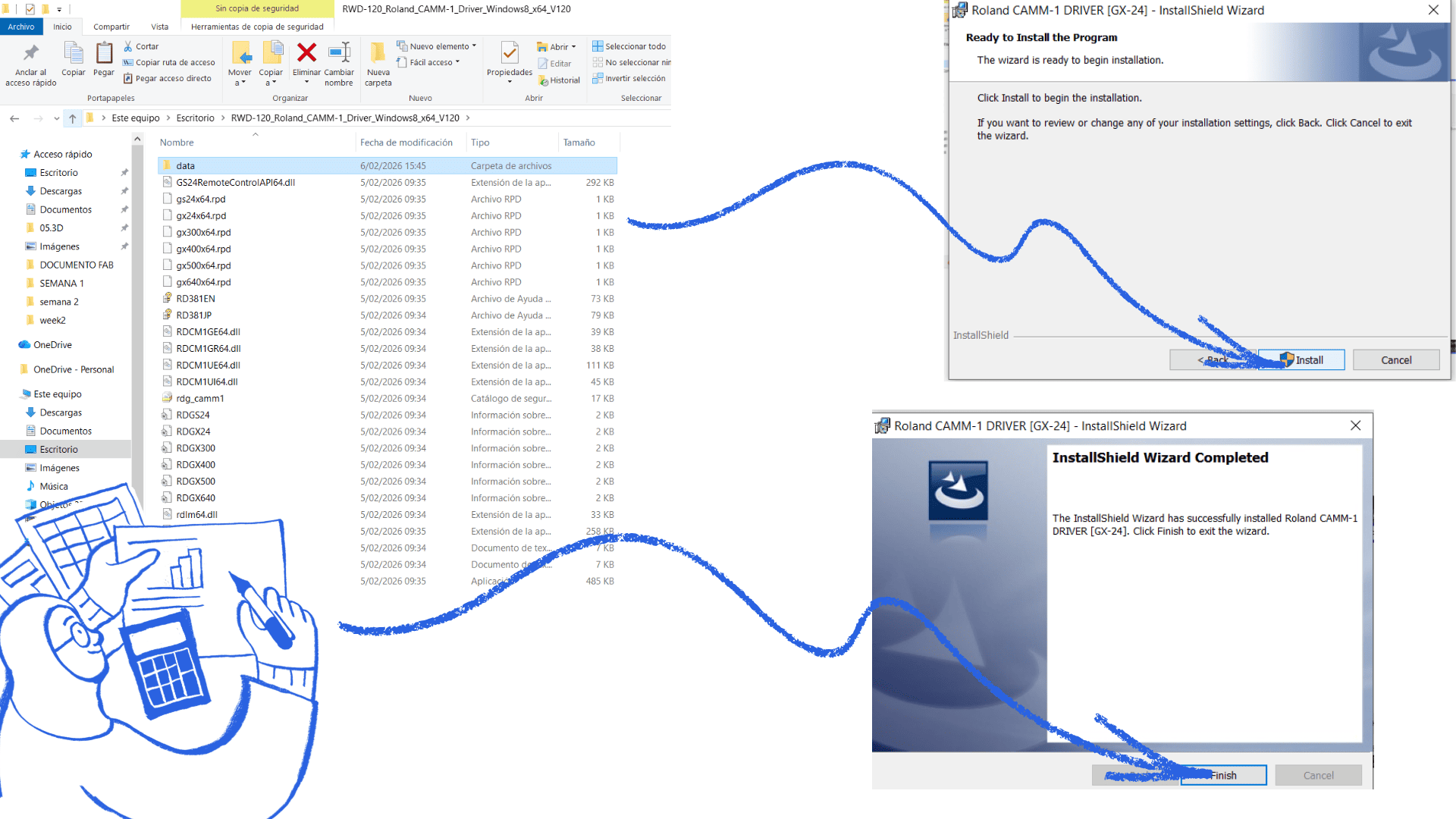Open the Mover a dropdown
This screenshot has width=1456, height=819.
[240, 77]
